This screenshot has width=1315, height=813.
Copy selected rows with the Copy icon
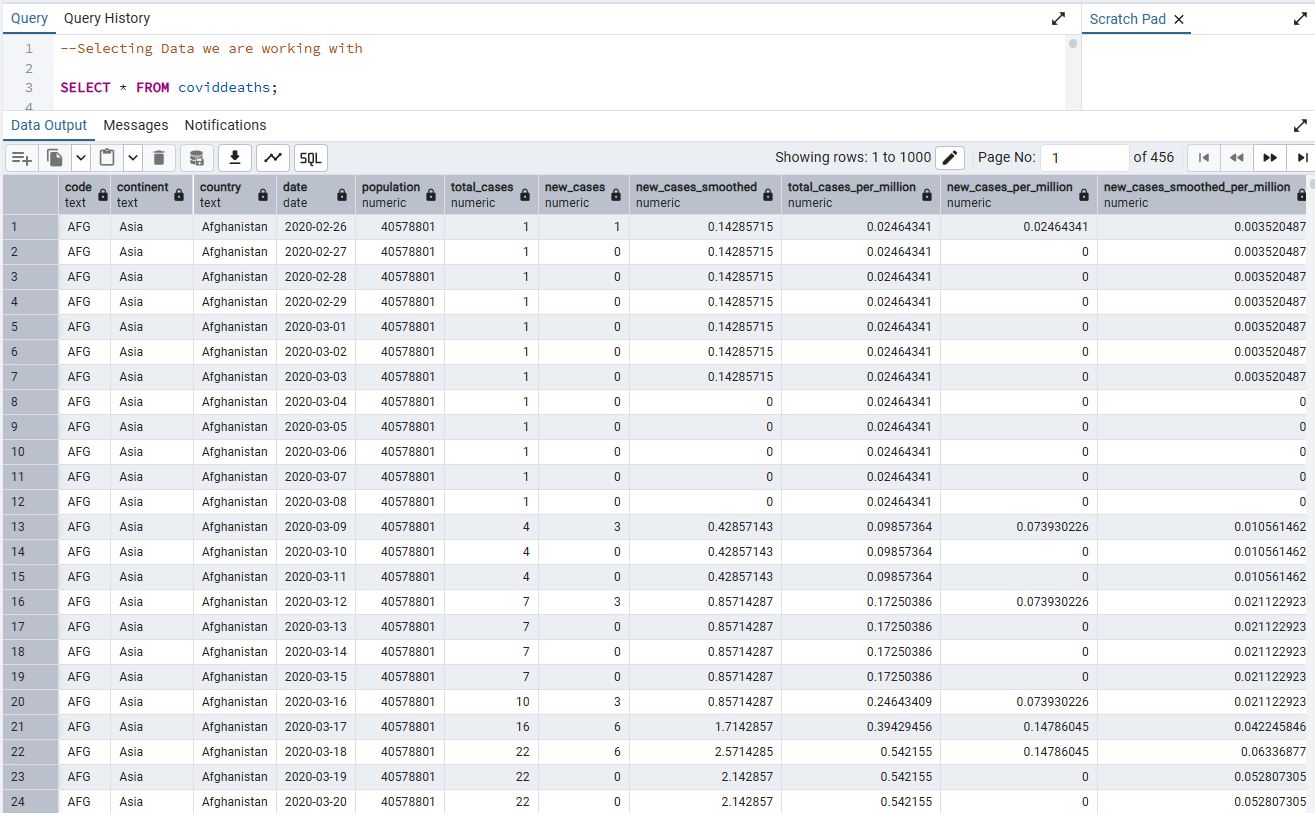[x=56, y=158]
